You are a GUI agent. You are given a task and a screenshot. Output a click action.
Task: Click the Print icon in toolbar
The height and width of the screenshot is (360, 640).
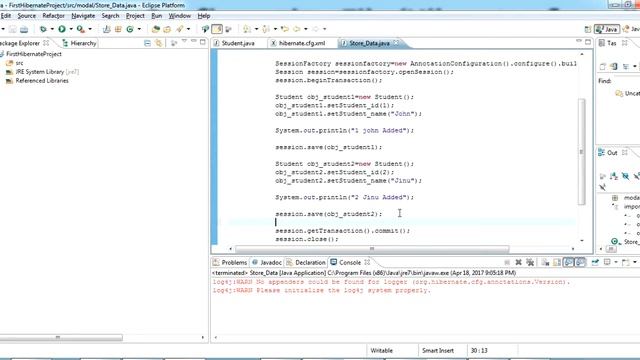click(24, 29)
